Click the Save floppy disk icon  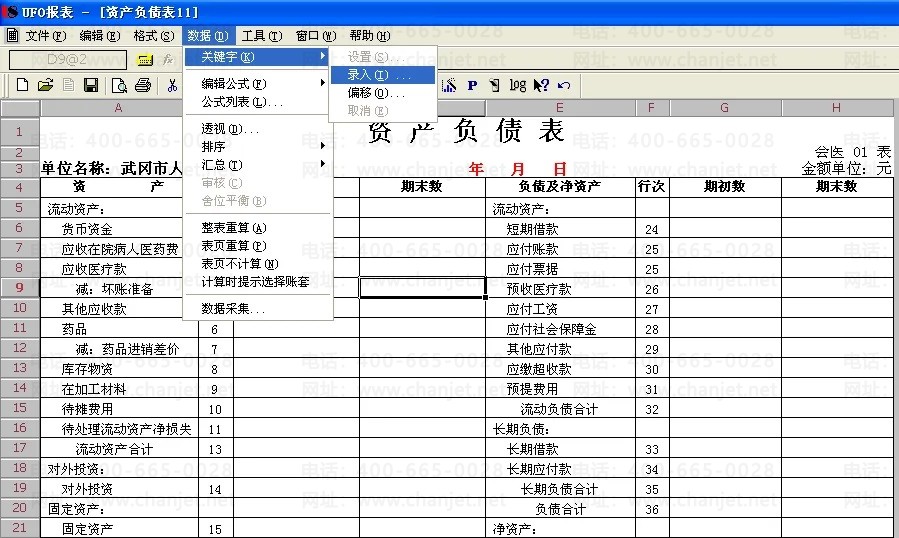pos(91,85)
